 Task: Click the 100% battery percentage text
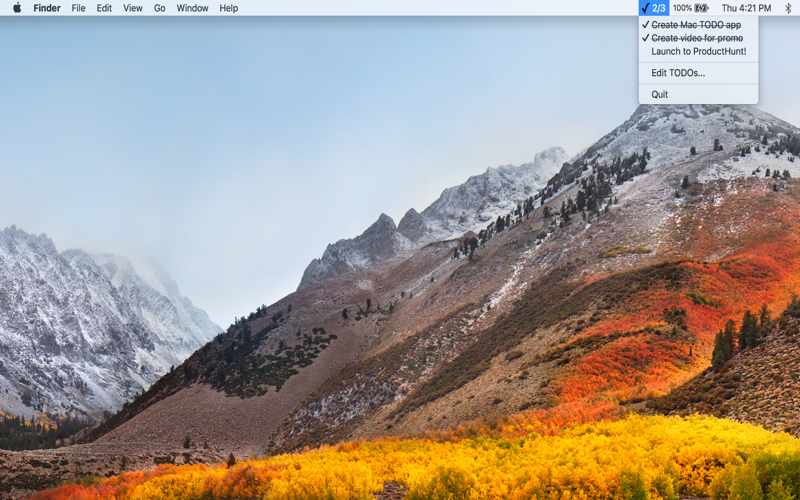(682, 8)
